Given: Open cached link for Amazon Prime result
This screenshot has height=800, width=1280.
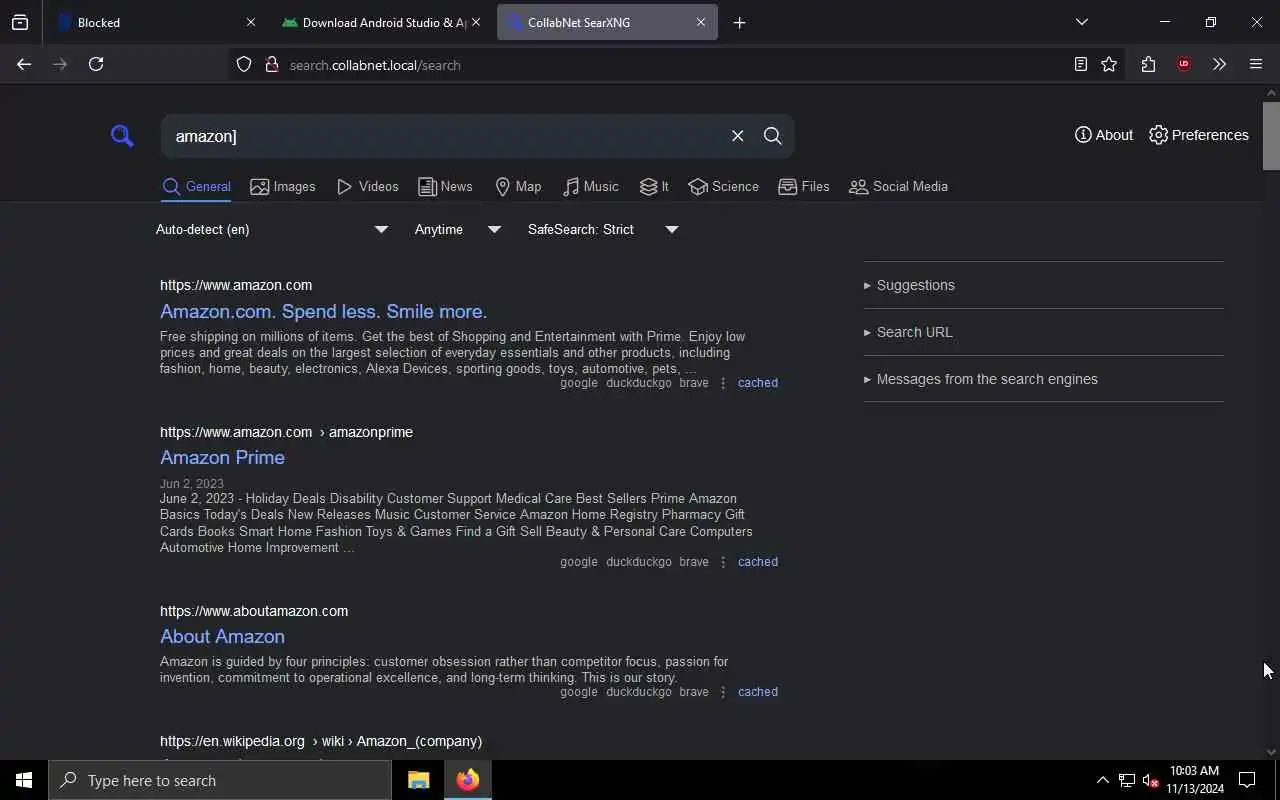Looking at the screenshot, I should point(757,562).
